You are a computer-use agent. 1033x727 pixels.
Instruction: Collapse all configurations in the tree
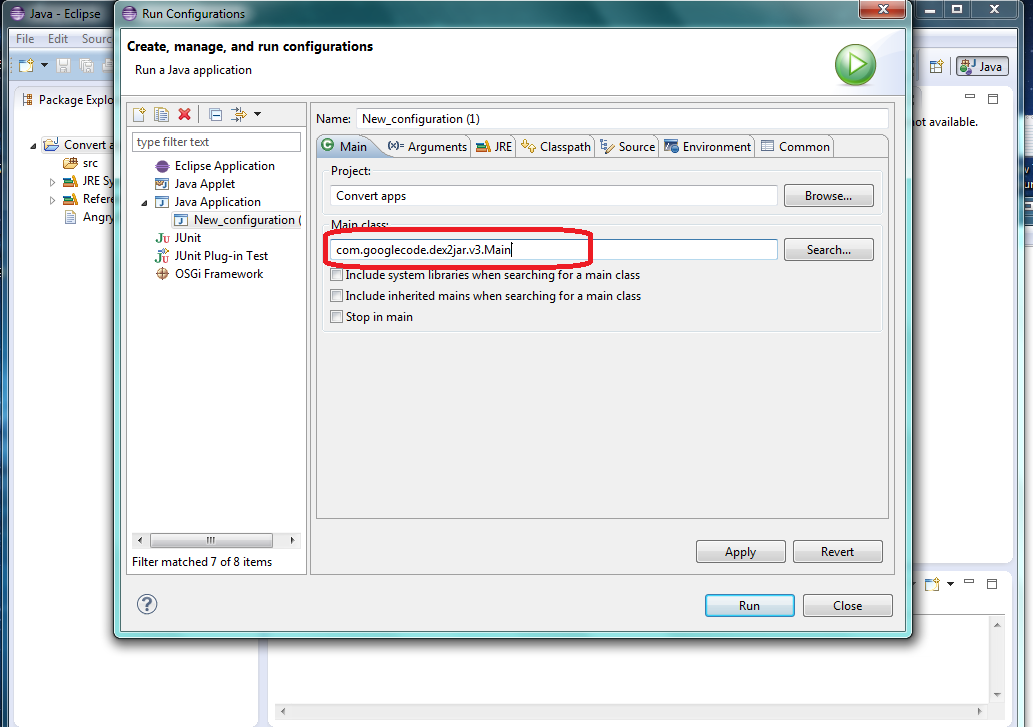click(215, 115)
